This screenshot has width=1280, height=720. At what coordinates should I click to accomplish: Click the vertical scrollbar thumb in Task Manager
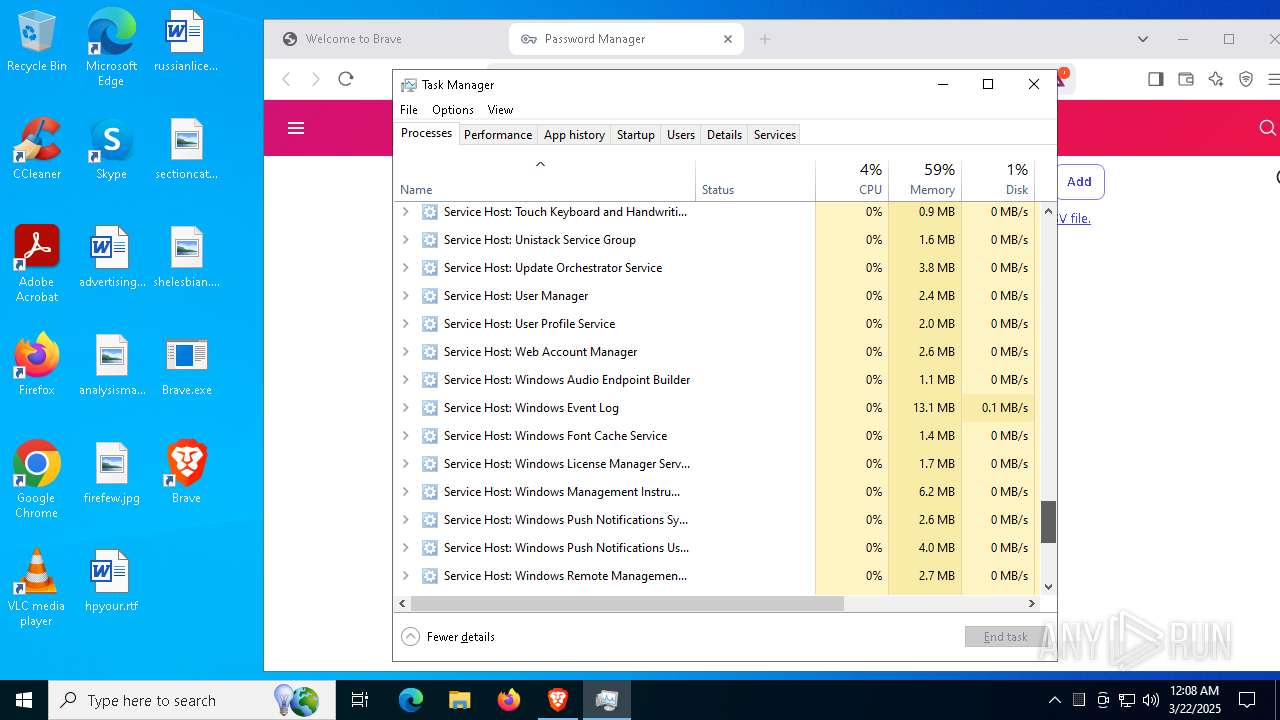click(1048, 522)
